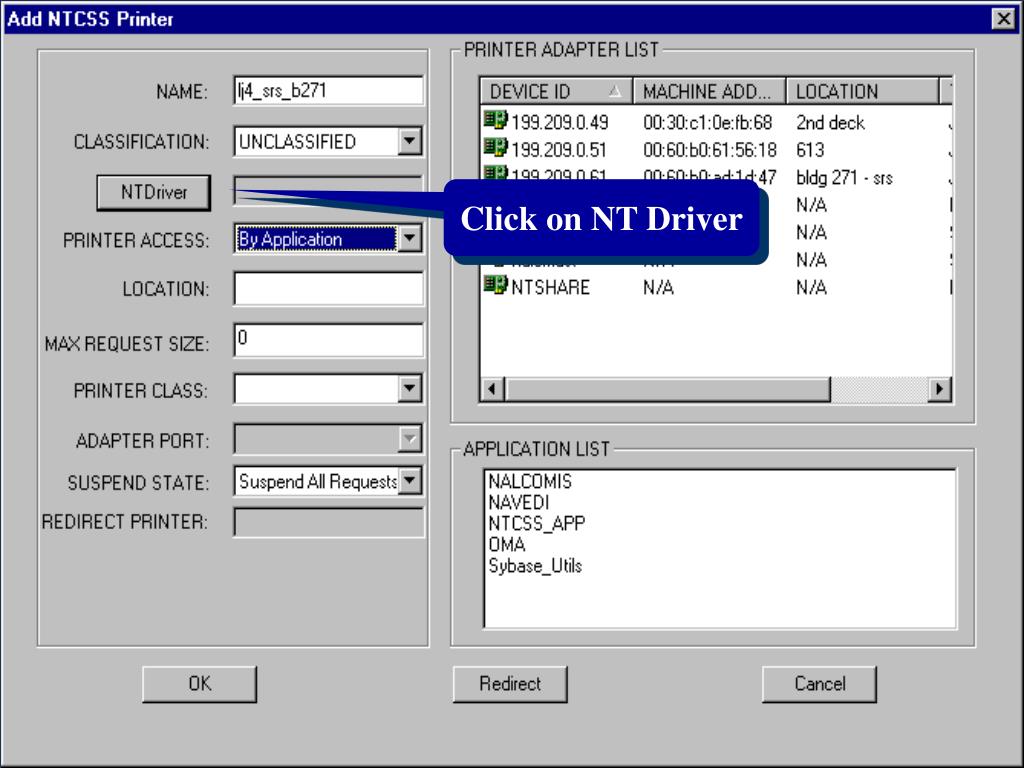Expand the PRINTER ACCESS dropdown arrow
This screenshot has height=768, width=1024.
click(x=409, y=238)
